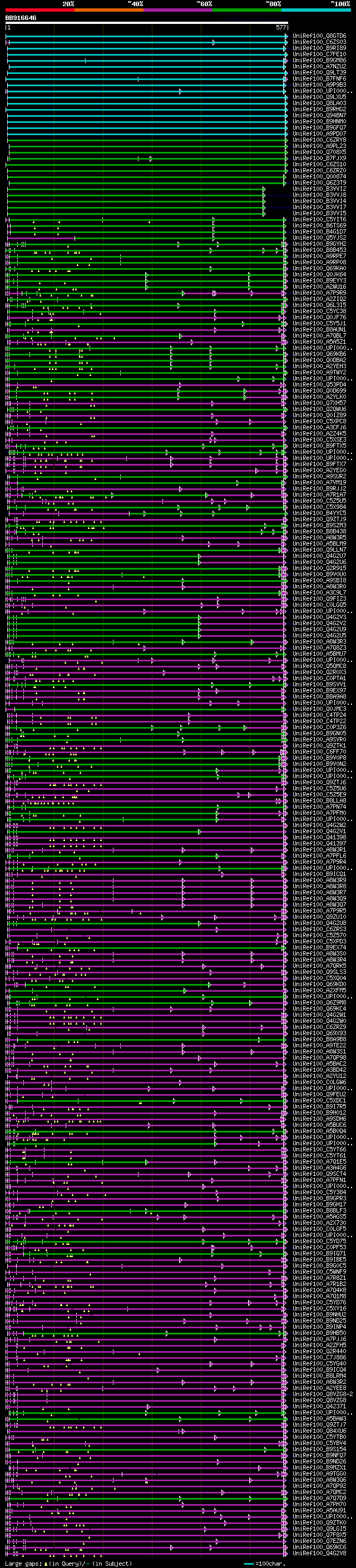Select the UniRef100_C6ZRY8 label
Screen dimensions: 356x1568
(x=319, y=140)
